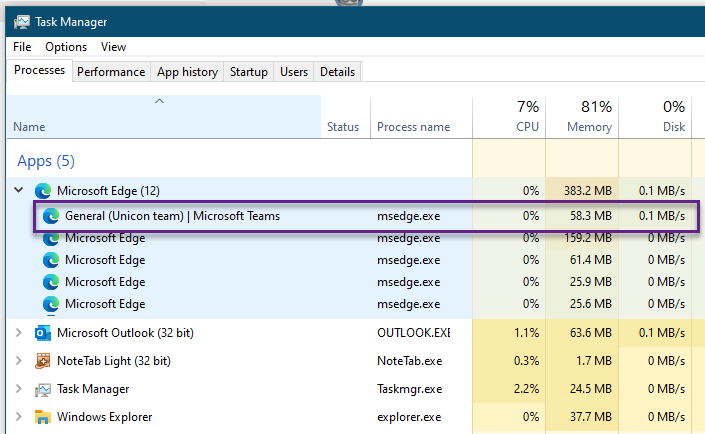The width and height of the screenshot is (705, 434).
Task: Sort by the CPU column header
Action: click(x=509, y=117)
